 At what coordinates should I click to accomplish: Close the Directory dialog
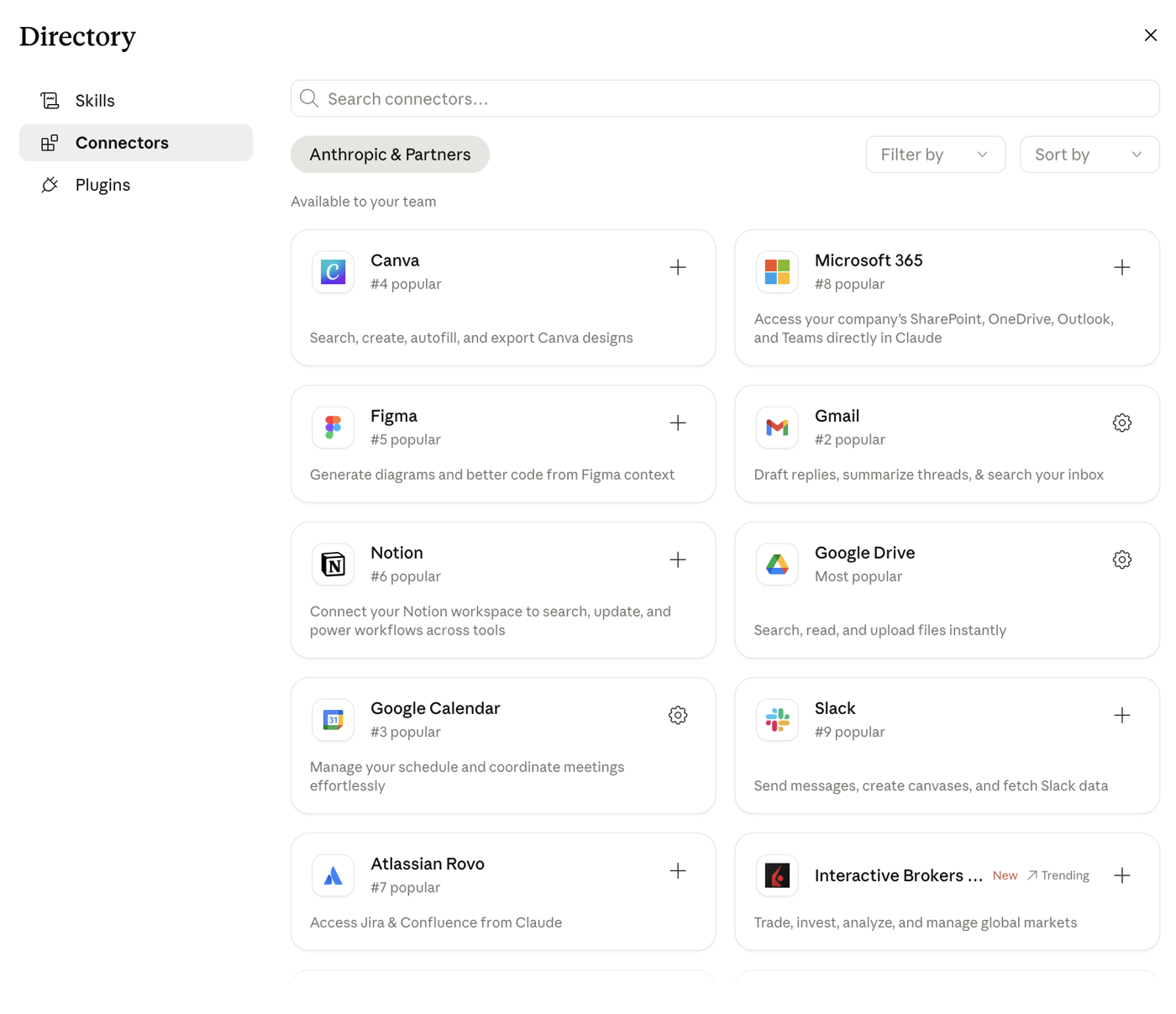tap(1151, 35)
